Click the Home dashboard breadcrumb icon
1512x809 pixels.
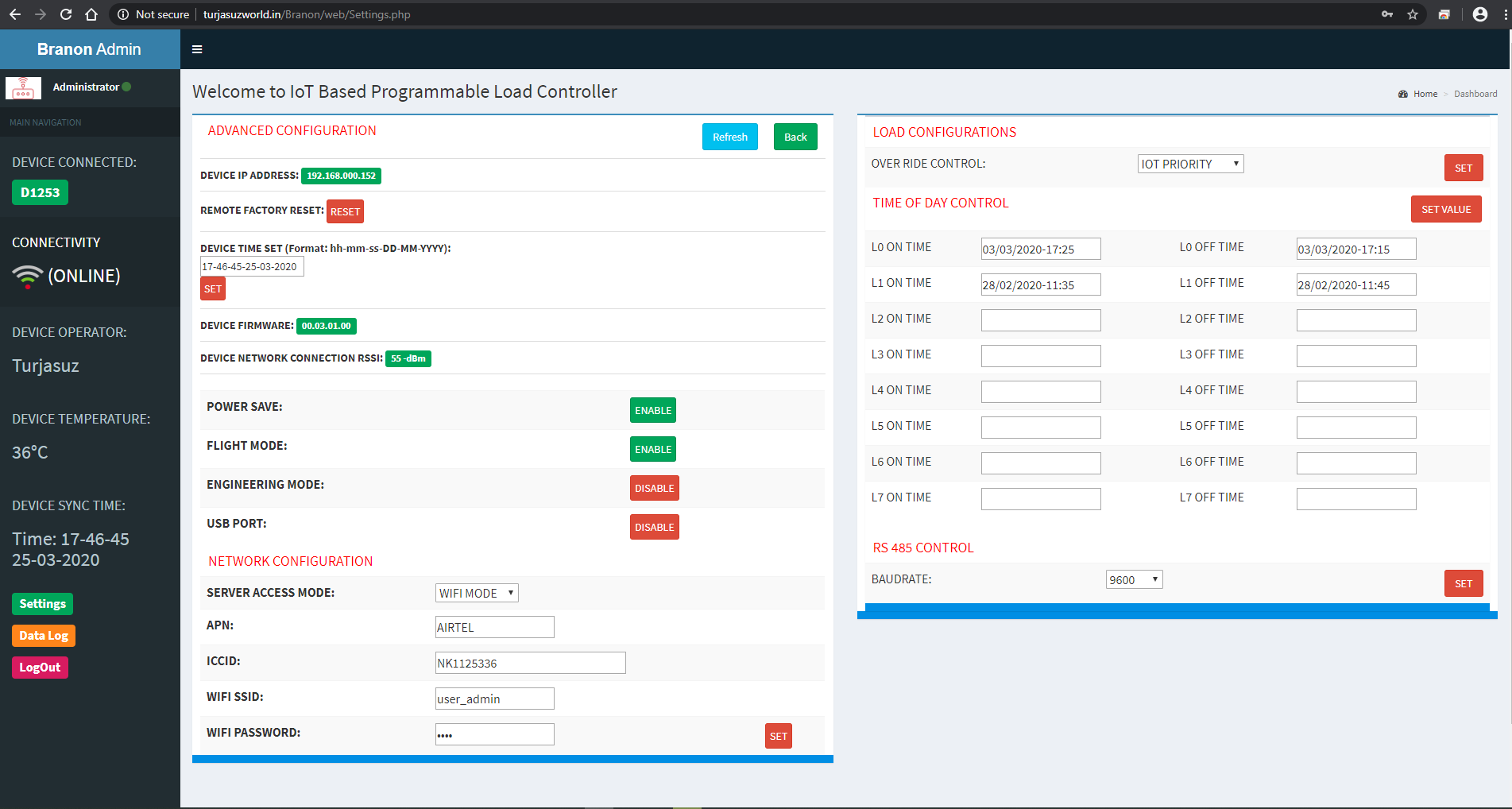tap(1403, 94)
